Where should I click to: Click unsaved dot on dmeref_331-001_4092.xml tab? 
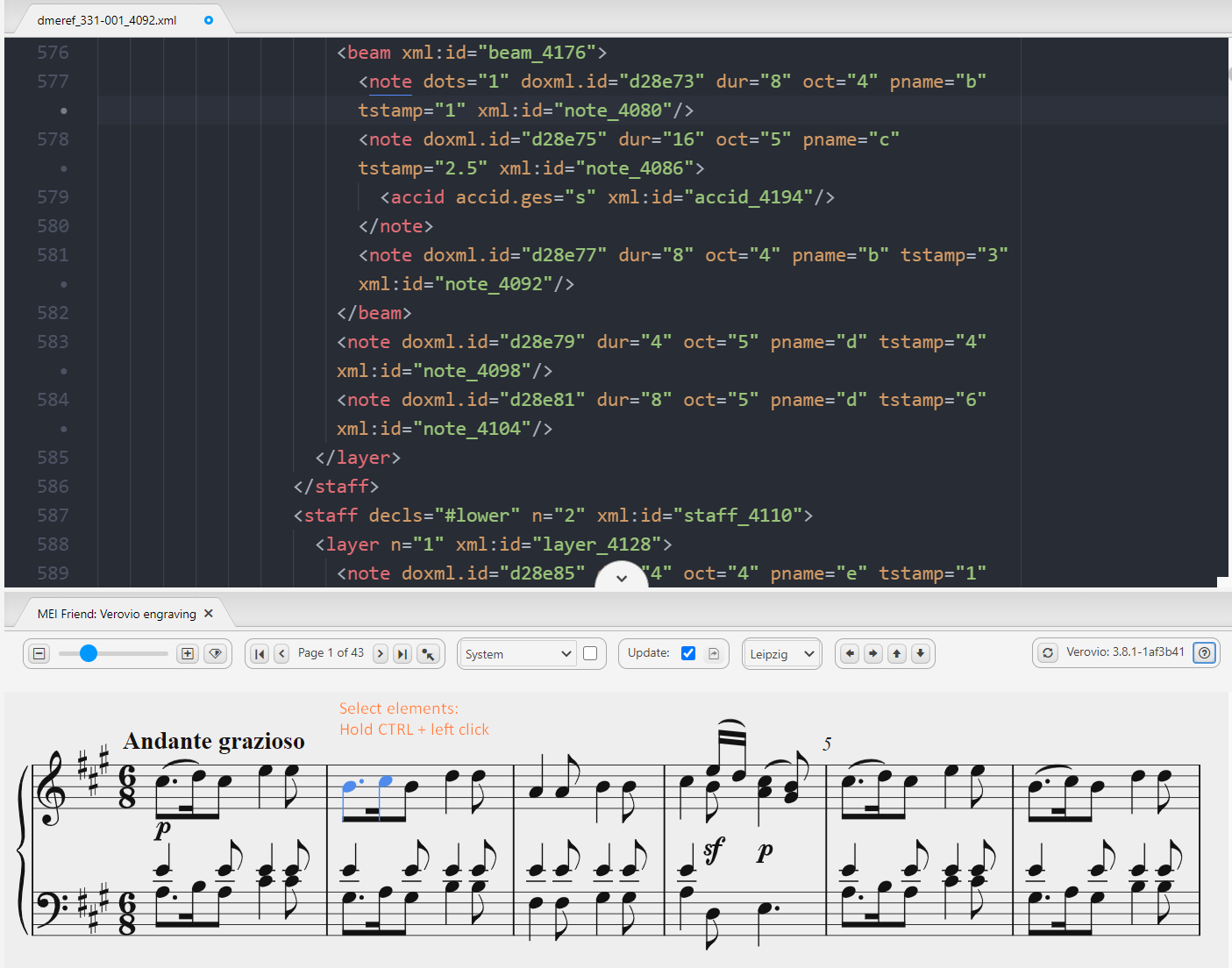[209, 20]
